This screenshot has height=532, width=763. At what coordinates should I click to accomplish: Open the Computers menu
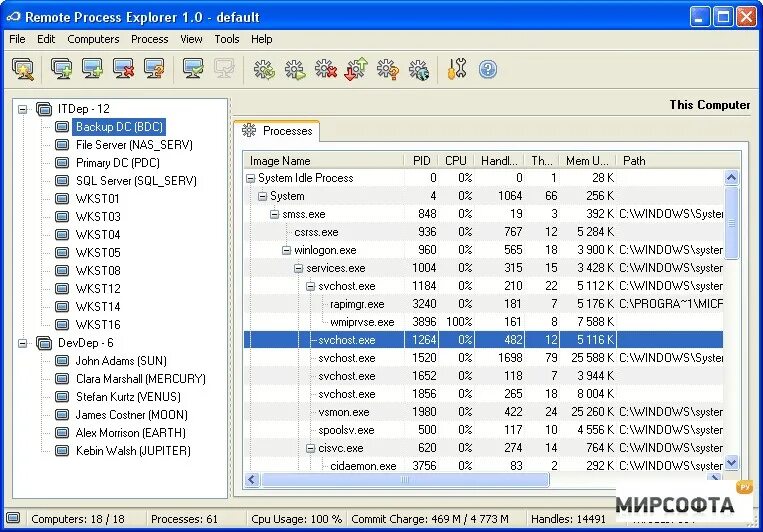pos(93,39)
